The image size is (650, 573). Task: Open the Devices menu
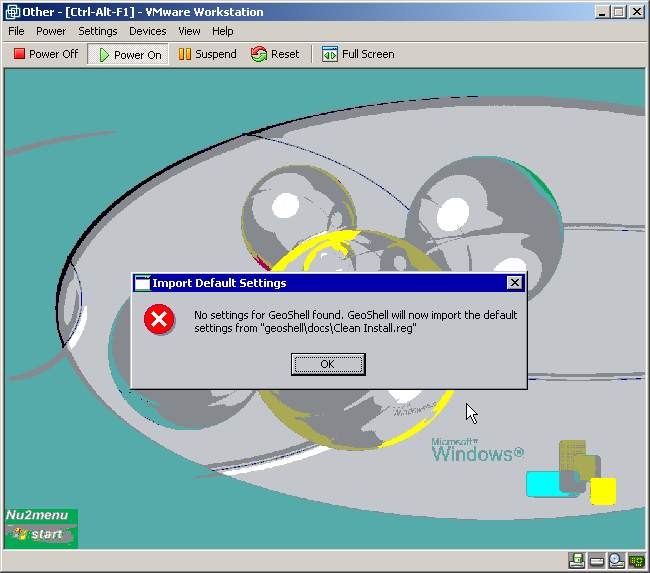tap(148, 31)
